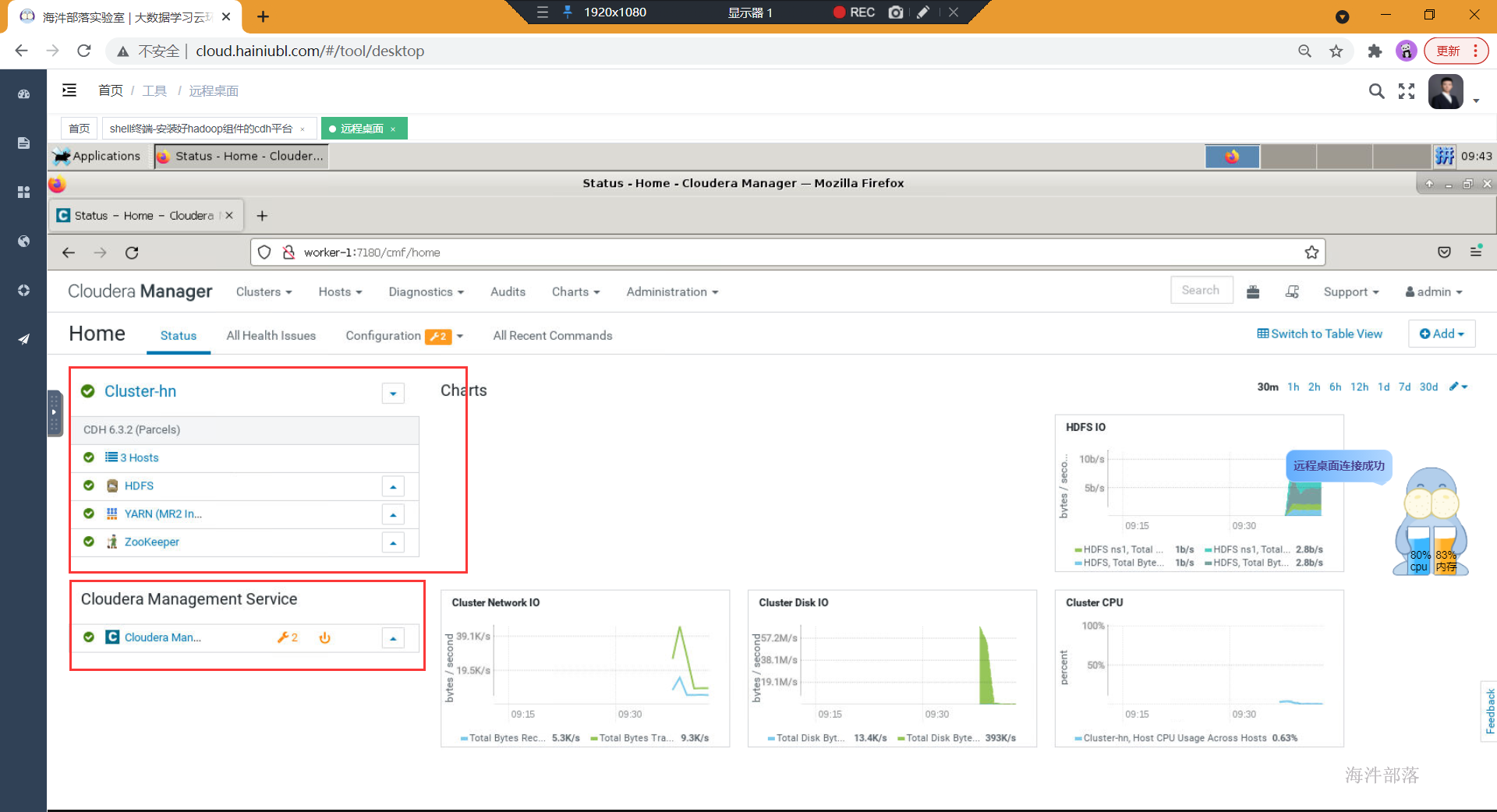
Task: Bookmark the Cloudera page with the star icon
Action: coord(1311,252)
